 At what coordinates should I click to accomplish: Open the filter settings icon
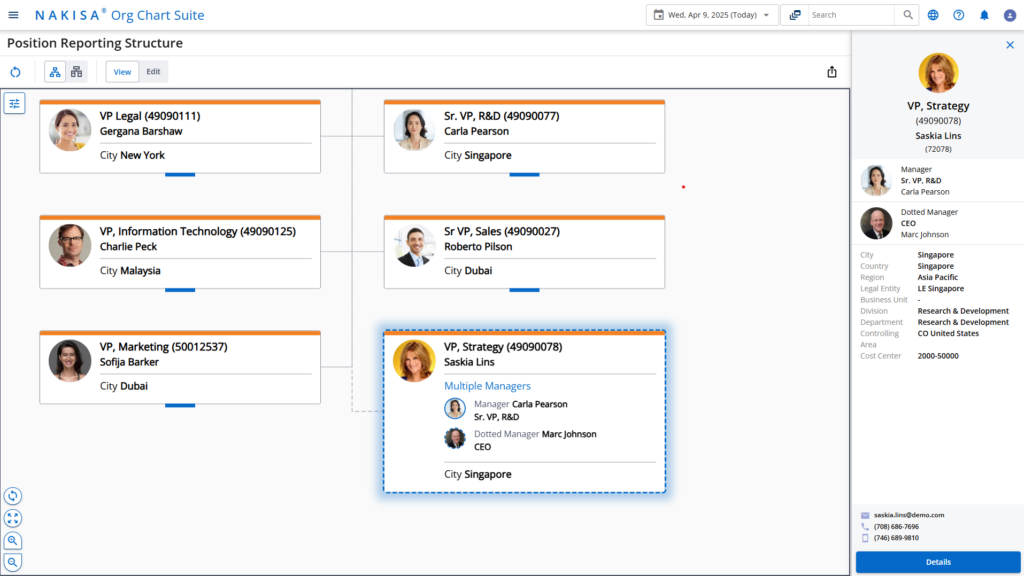pos(14,103)
